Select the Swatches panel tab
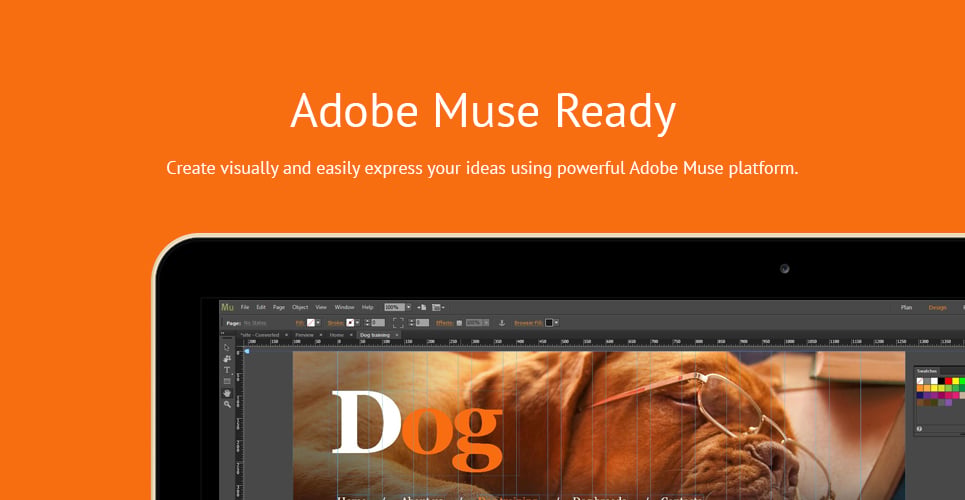 click(x=926, y=371)
